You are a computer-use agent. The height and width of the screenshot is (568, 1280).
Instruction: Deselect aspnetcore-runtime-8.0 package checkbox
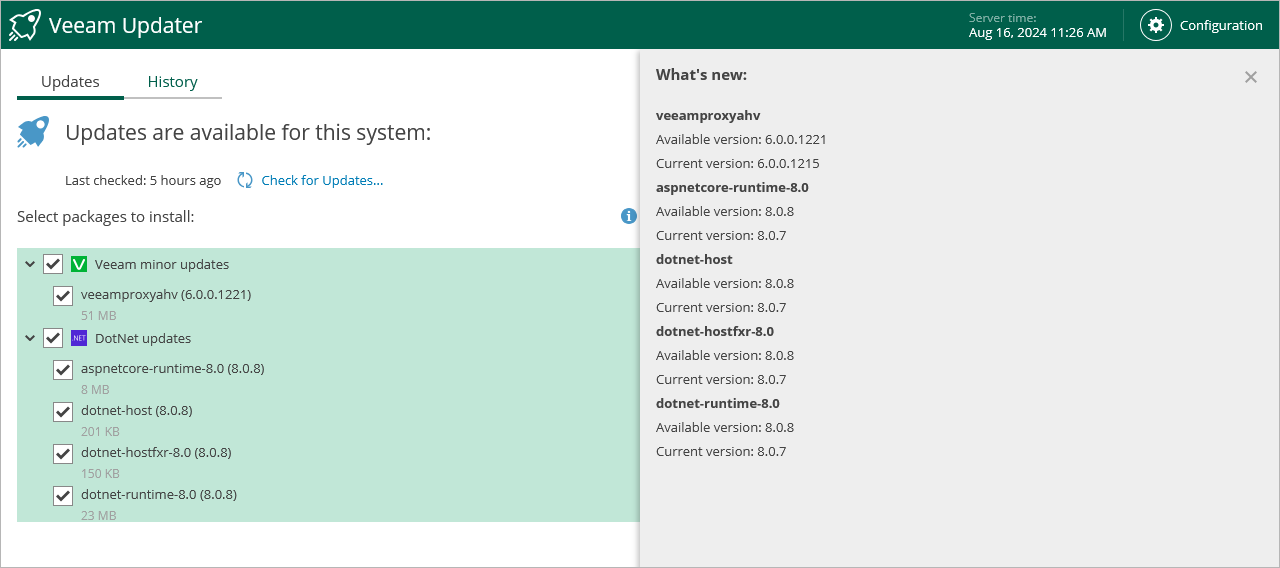[x=63, y=369]
